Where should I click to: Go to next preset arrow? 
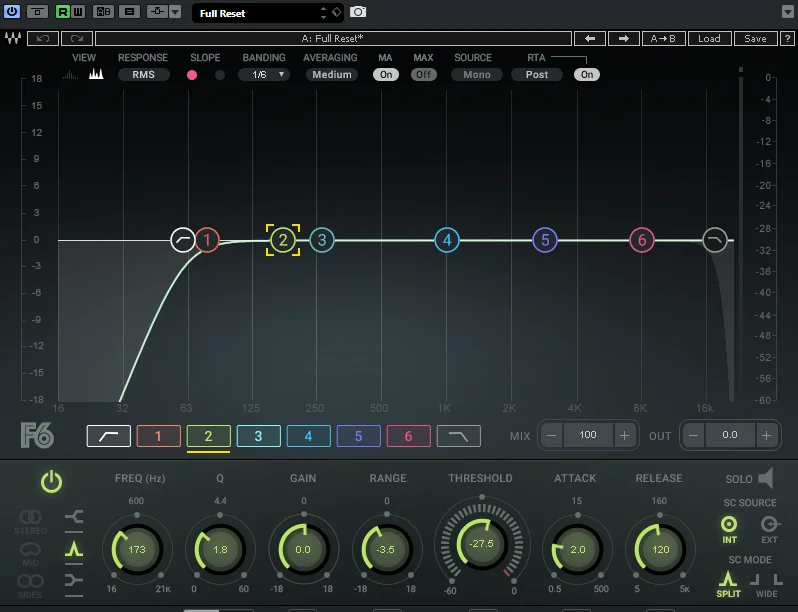click(624, 38)
